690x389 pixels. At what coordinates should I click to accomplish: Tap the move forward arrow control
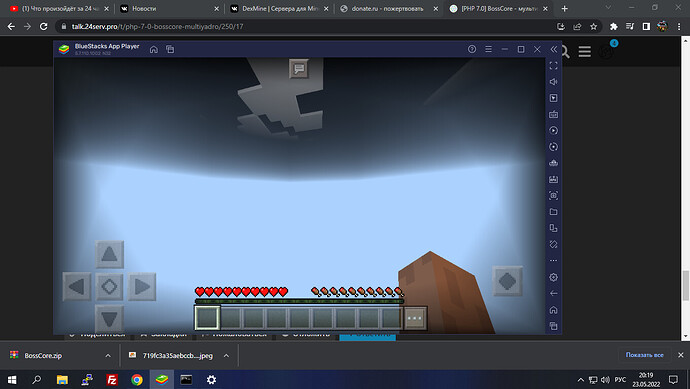click(110, 254)
